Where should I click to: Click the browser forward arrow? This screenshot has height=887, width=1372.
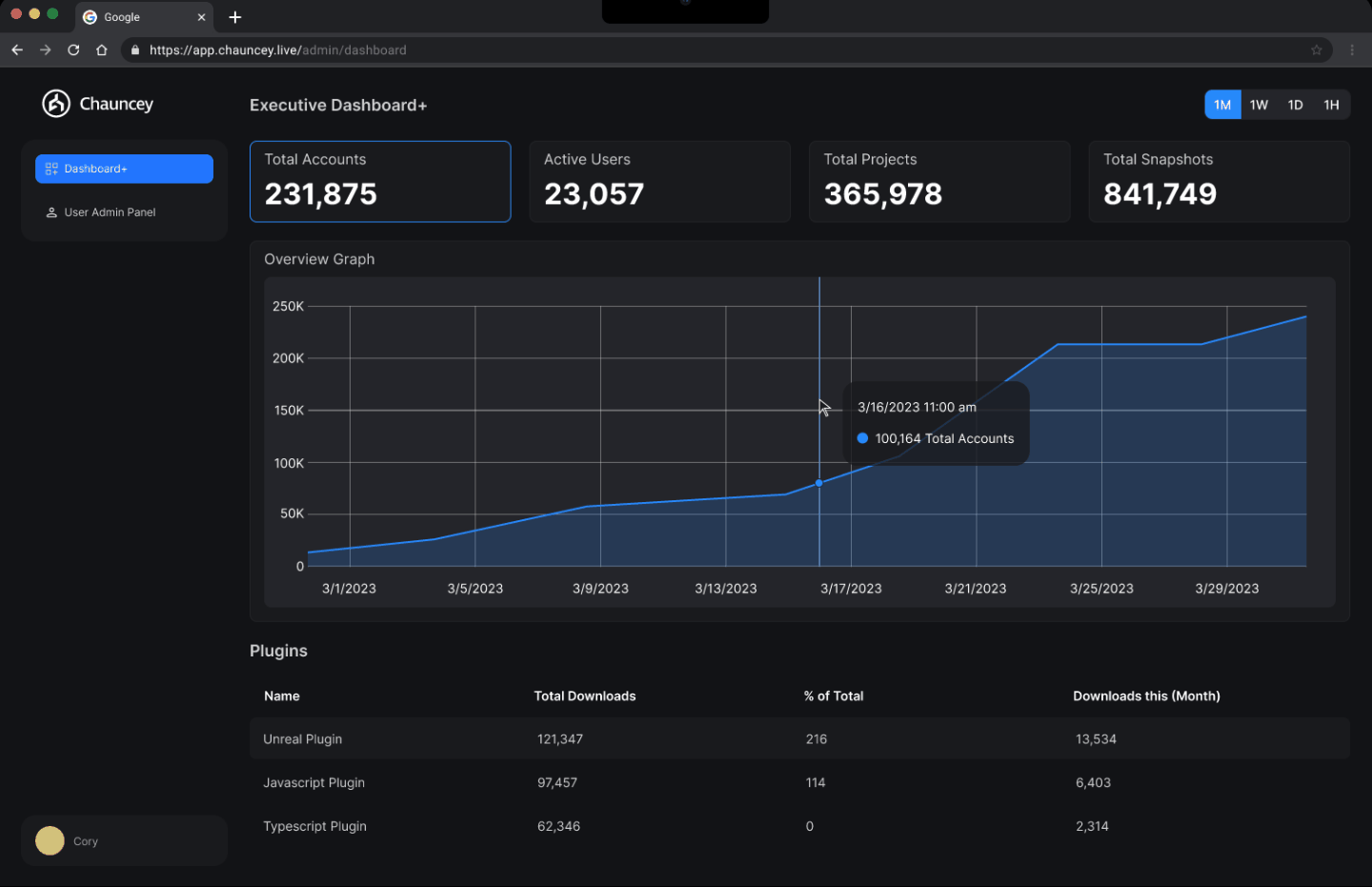point(45,50)
